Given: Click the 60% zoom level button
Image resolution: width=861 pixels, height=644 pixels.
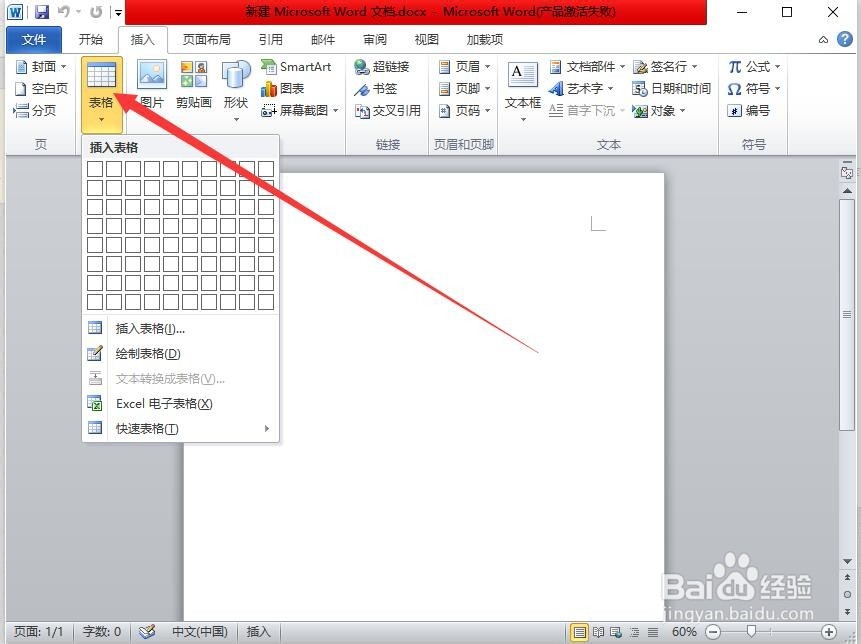Looking at the screenshot, I should click(x=684, y=632).
